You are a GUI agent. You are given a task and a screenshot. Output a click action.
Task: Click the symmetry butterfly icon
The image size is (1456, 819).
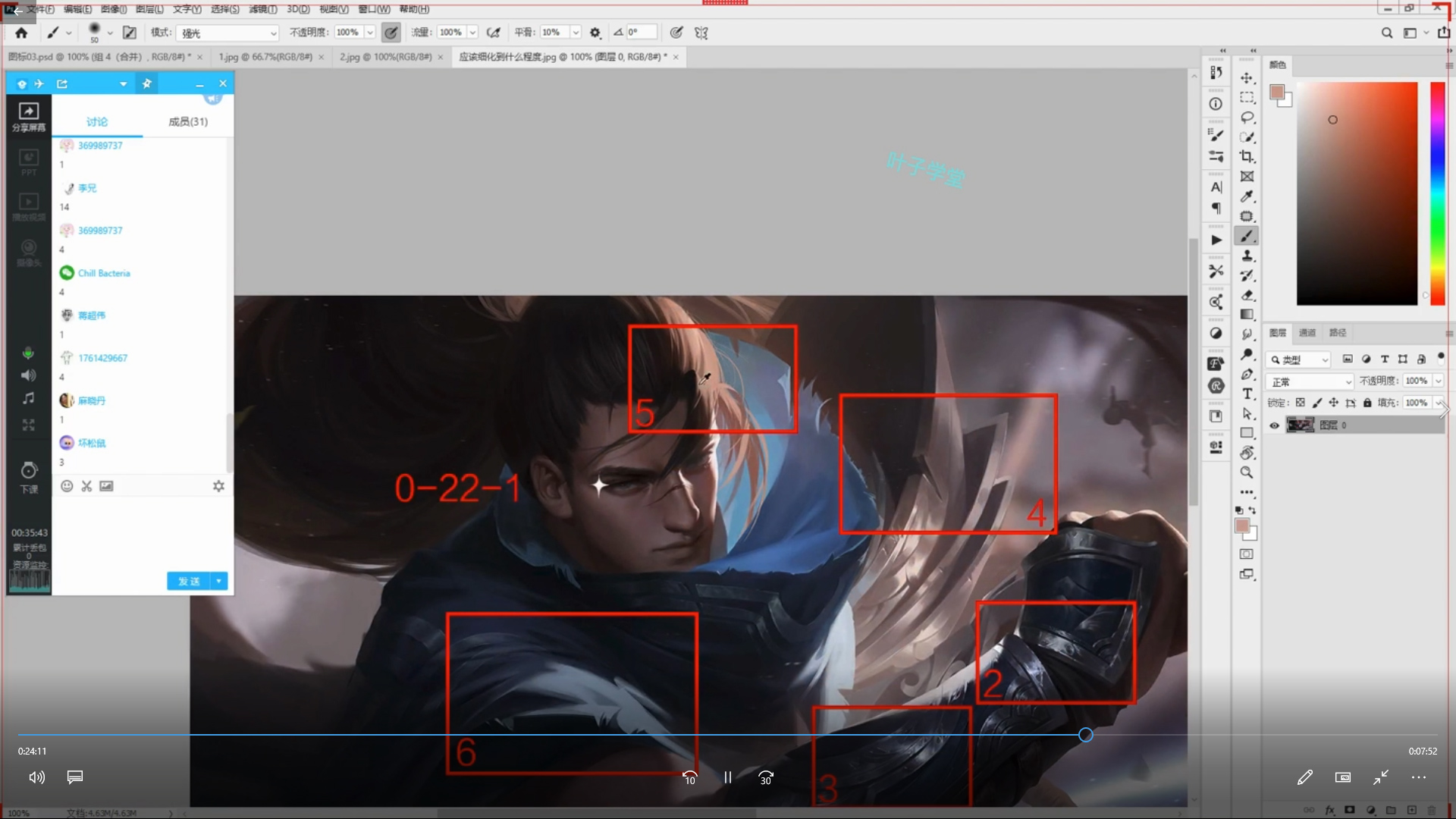point(701,33)
